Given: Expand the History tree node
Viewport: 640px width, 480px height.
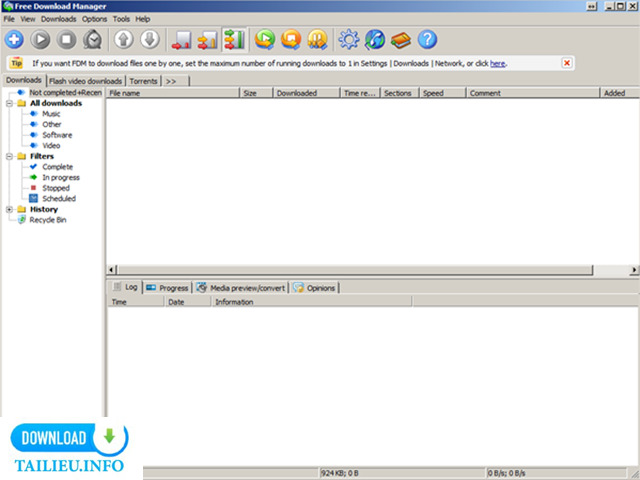Looking at the screenshot, I should pos(9,209).
